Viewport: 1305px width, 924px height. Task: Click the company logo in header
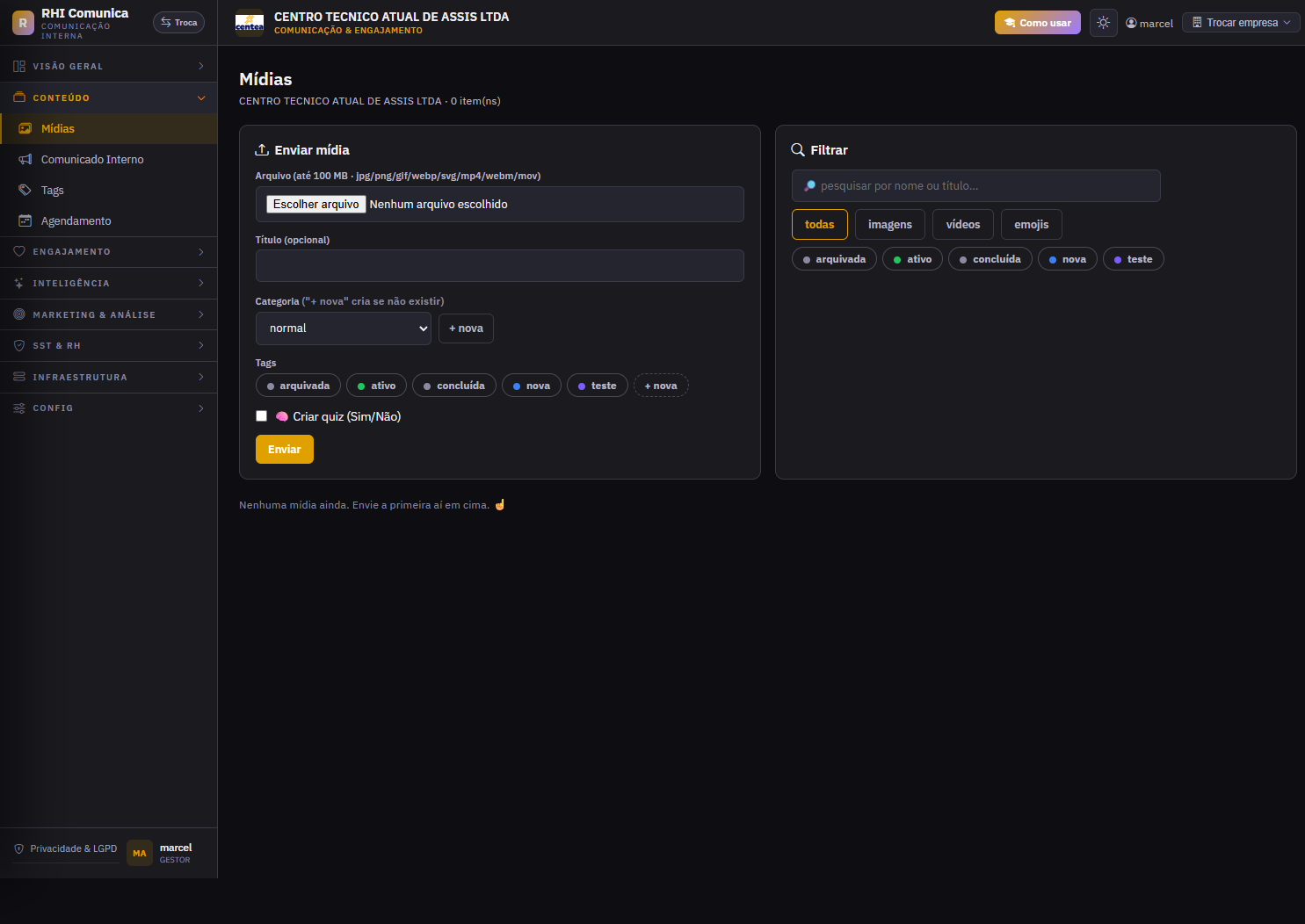click(250, 23)
